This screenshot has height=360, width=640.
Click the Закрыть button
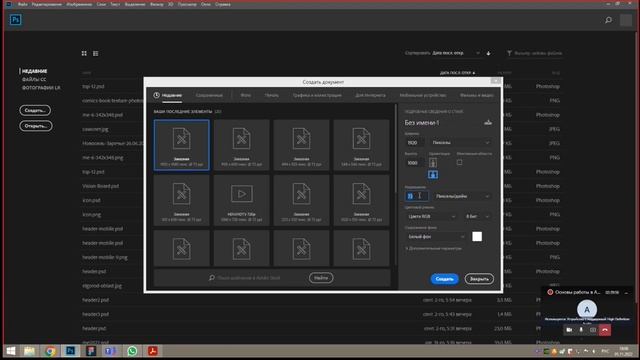pos(479,279)
